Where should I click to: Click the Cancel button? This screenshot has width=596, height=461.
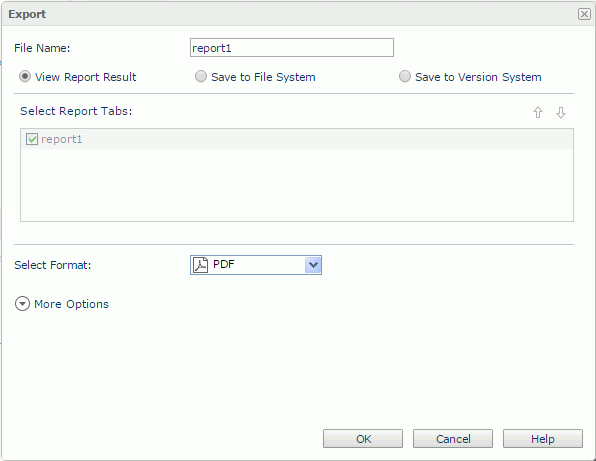[453, 439]
